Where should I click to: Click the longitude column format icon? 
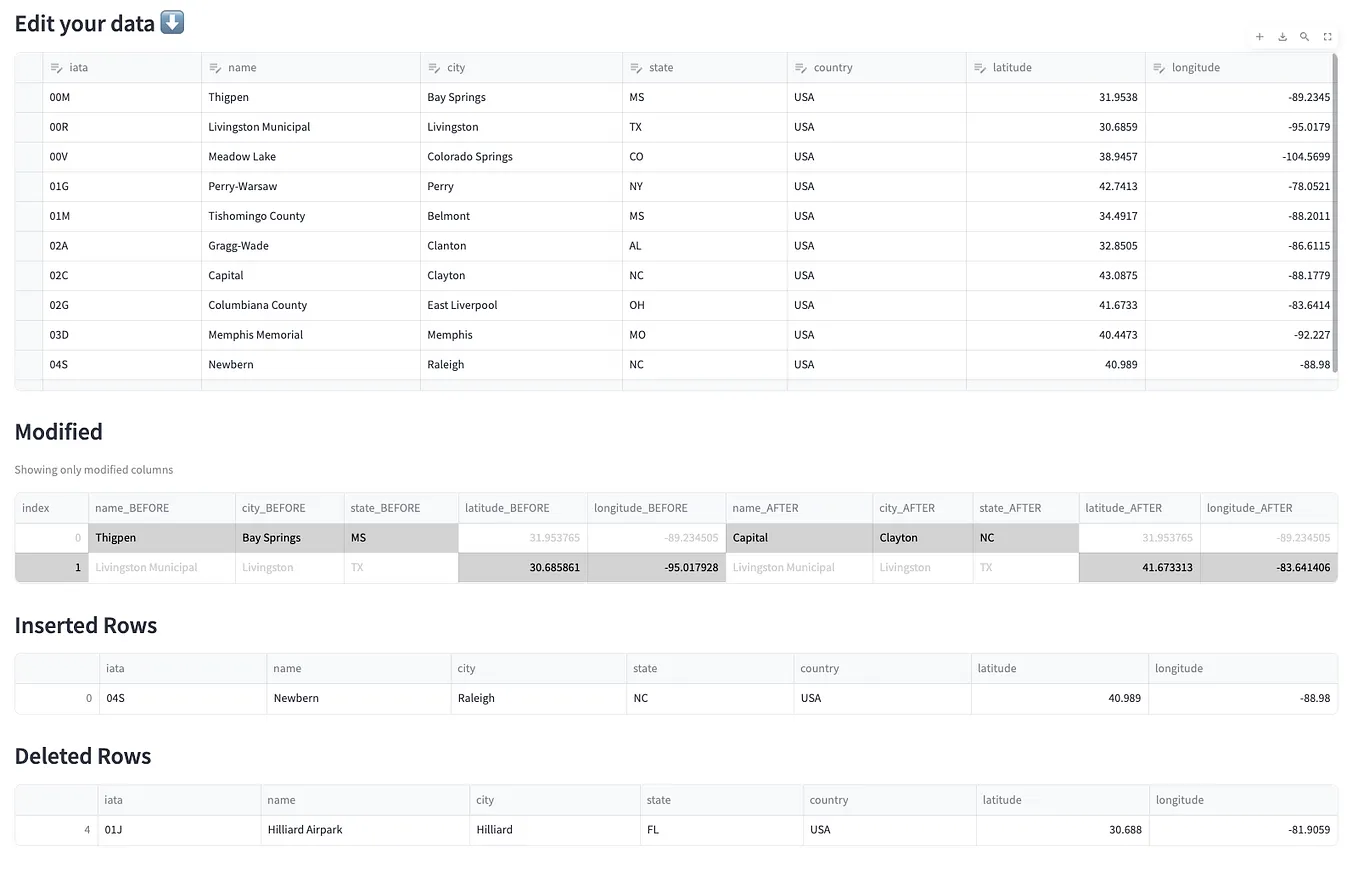pyautogui.click(x=1159, y=67)
